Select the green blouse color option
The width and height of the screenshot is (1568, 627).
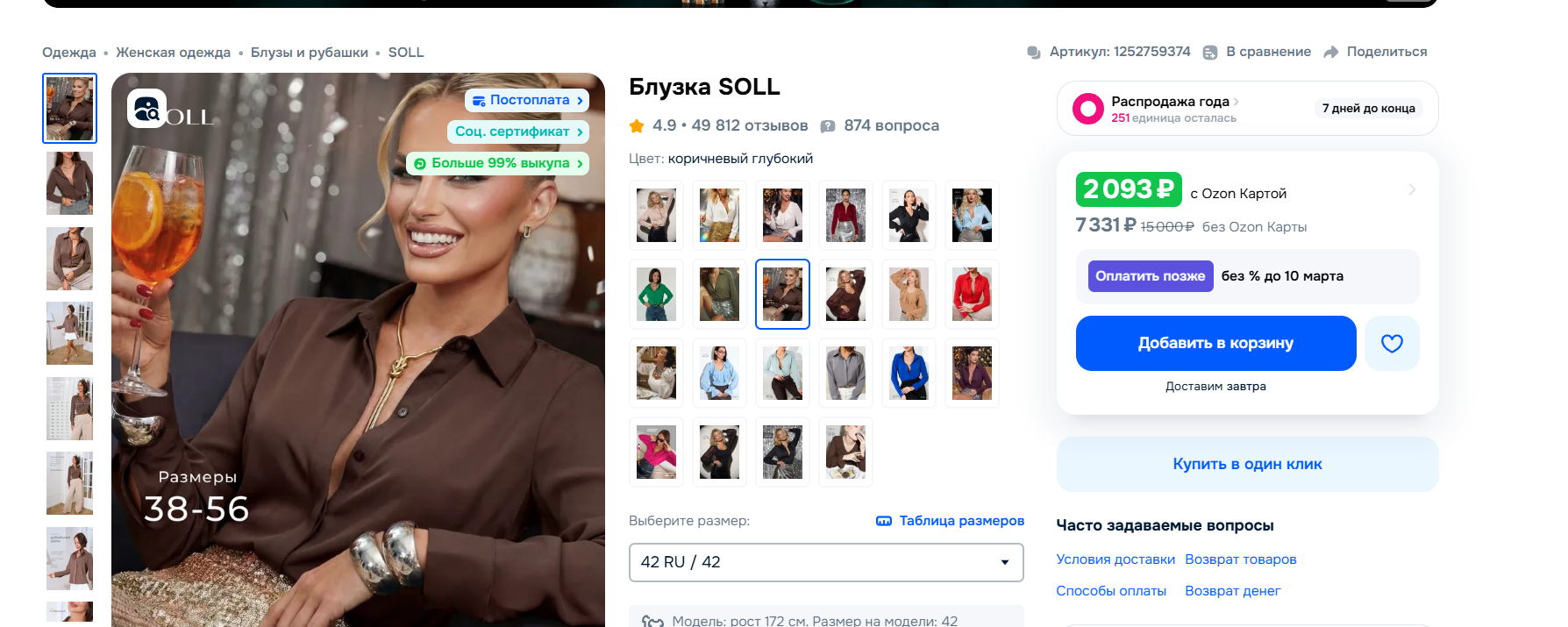pos(656,295)
